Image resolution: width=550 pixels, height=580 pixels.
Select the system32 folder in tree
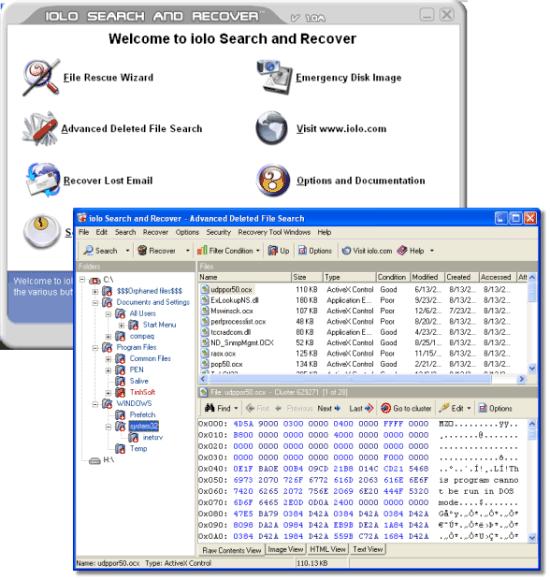point(144,426)
